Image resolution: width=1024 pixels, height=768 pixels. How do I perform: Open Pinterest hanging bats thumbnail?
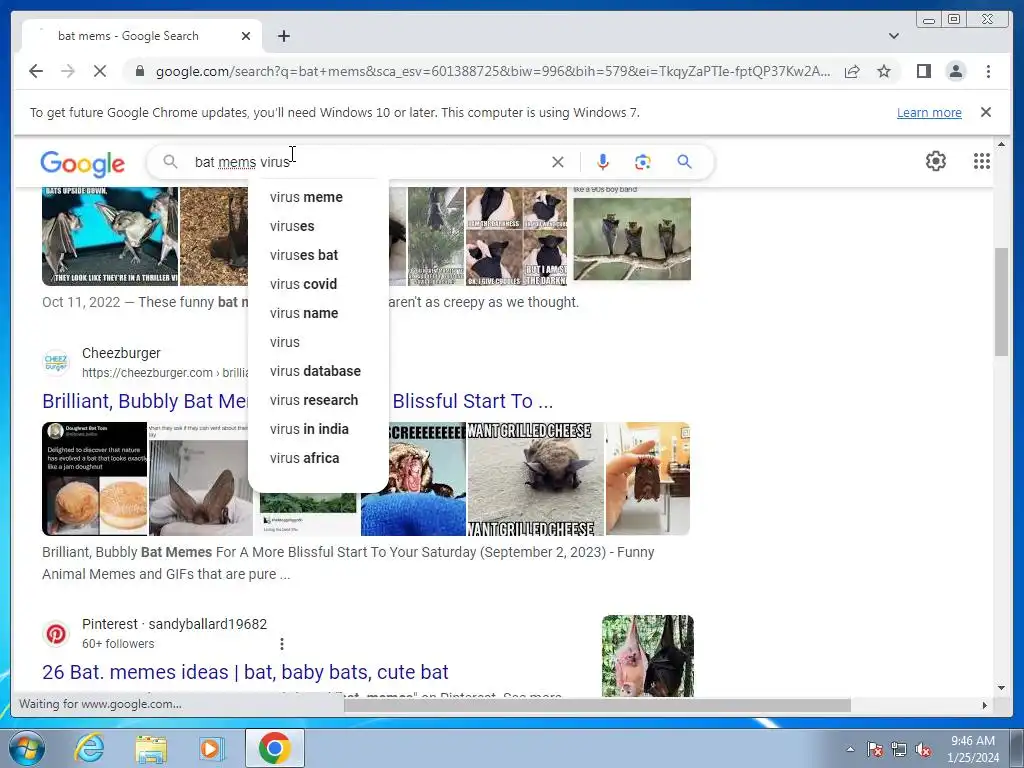[647, 656]
